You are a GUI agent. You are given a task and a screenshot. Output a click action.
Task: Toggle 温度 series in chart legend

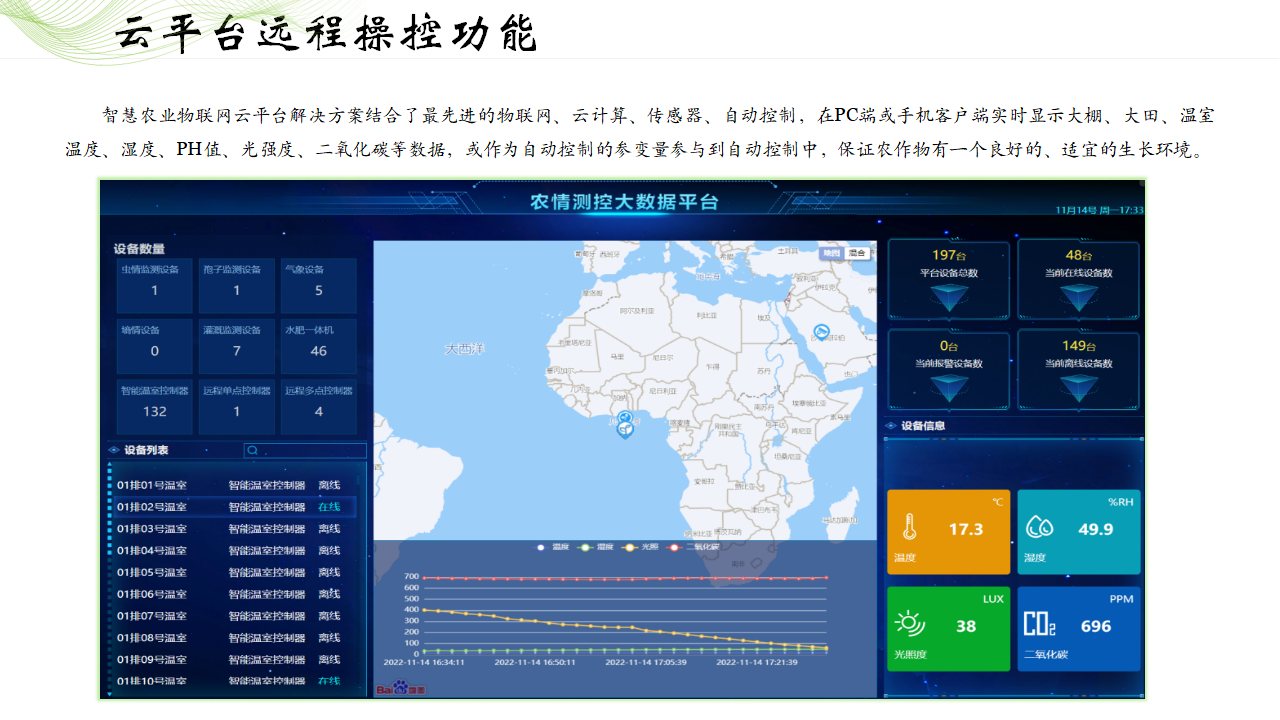[x=553, y=548]
